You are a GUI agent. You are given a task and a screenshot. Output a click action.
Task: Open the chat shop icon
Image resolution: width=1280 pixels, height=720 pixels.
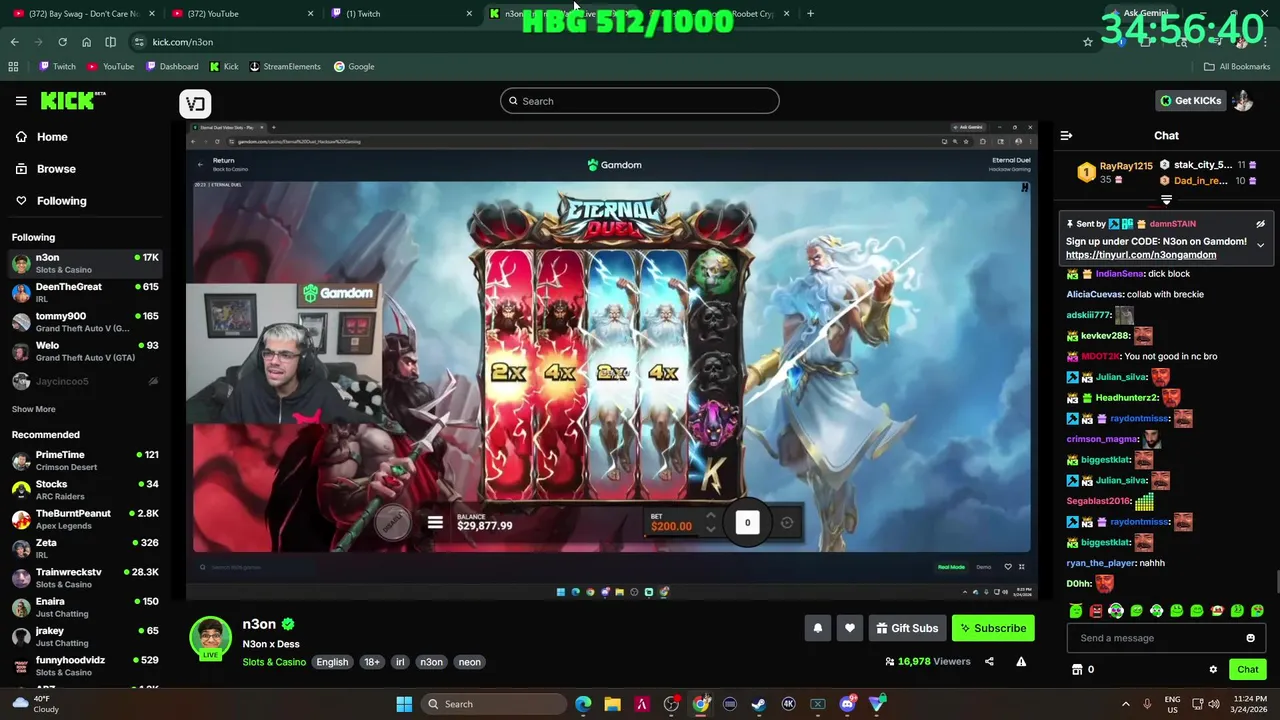(1077, 669)
